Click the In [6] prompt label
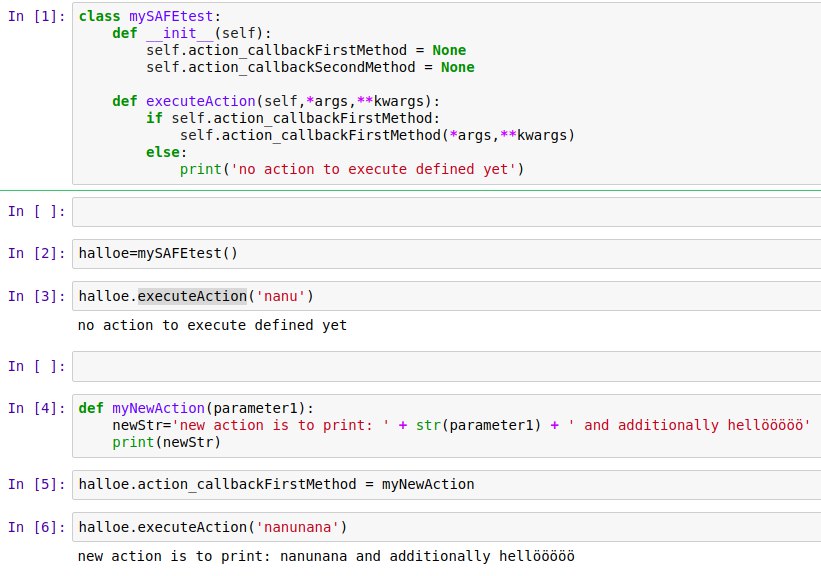 click(x=36, y=527)
